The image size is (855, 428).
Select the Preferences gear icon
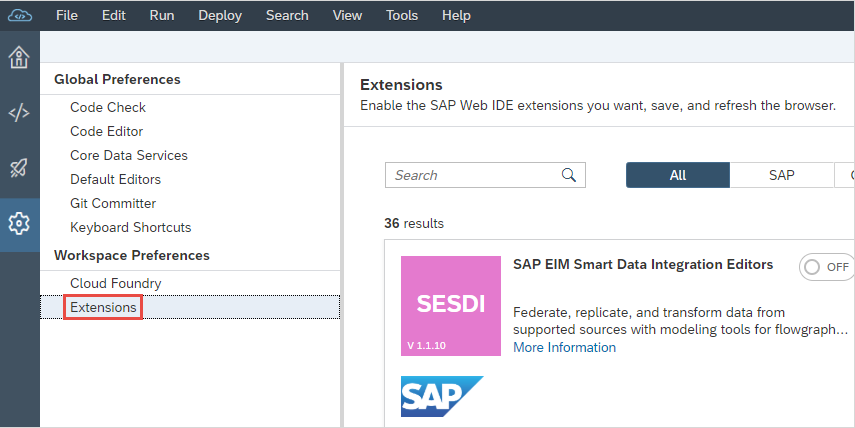(x=19, y=224)
